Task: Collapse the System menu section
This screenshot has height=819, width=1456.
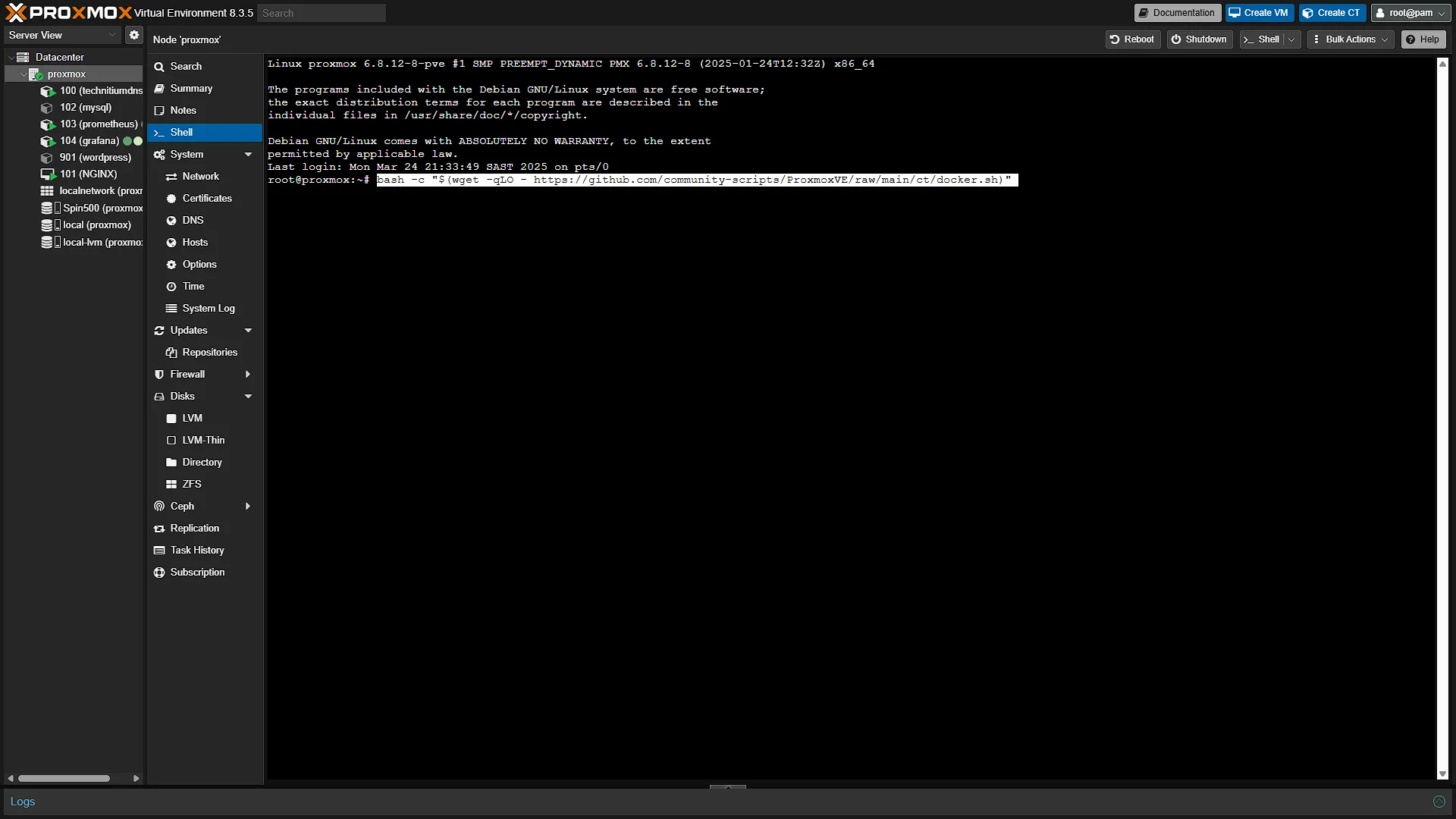Action: (248, 155)
